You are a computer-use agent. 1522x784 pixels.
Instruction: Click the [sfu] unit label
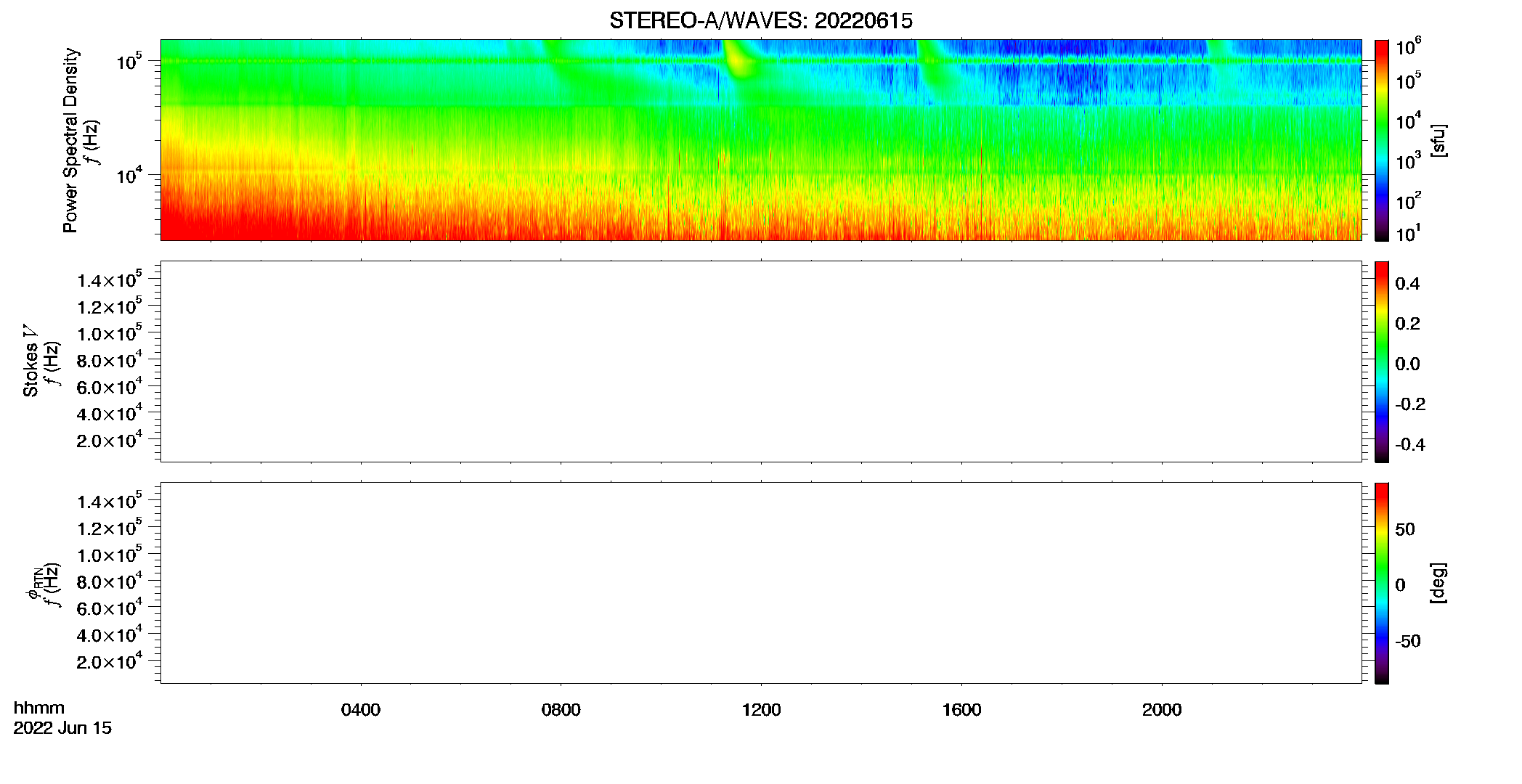(1438, 141)
